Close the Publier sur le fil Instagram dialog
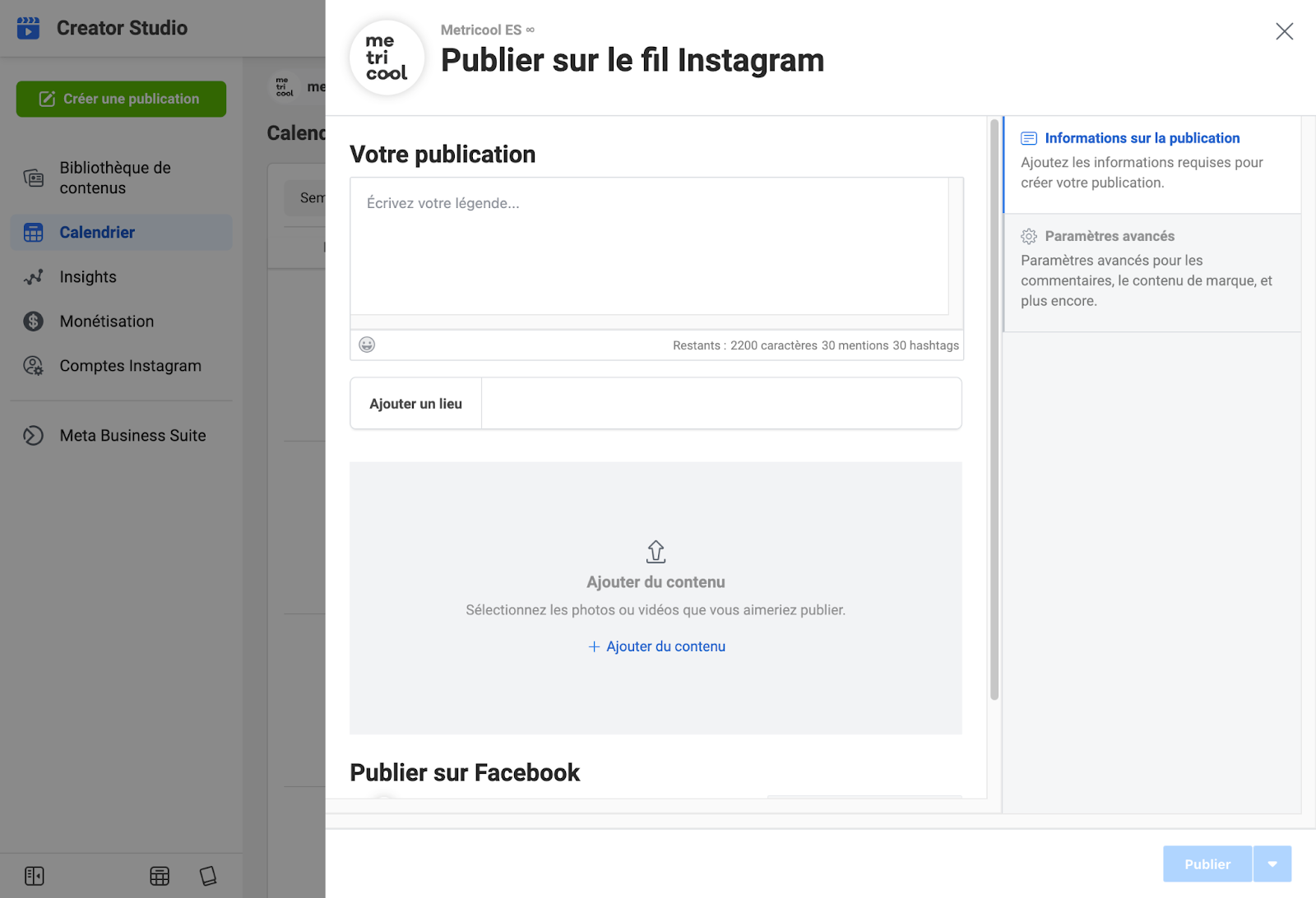 coord(1284,31)
